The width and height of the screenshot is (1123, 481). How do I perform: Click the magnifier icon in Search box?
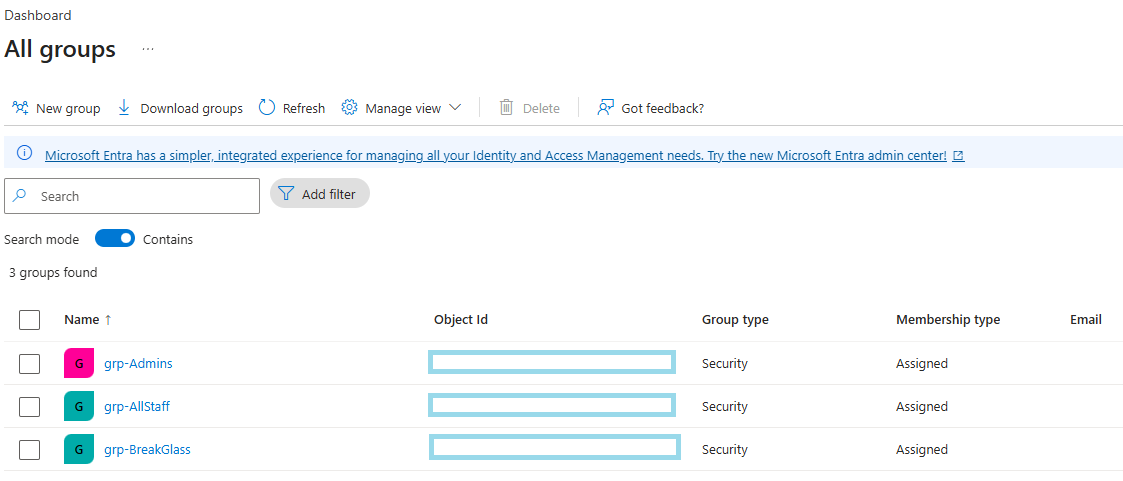[20, 195]
